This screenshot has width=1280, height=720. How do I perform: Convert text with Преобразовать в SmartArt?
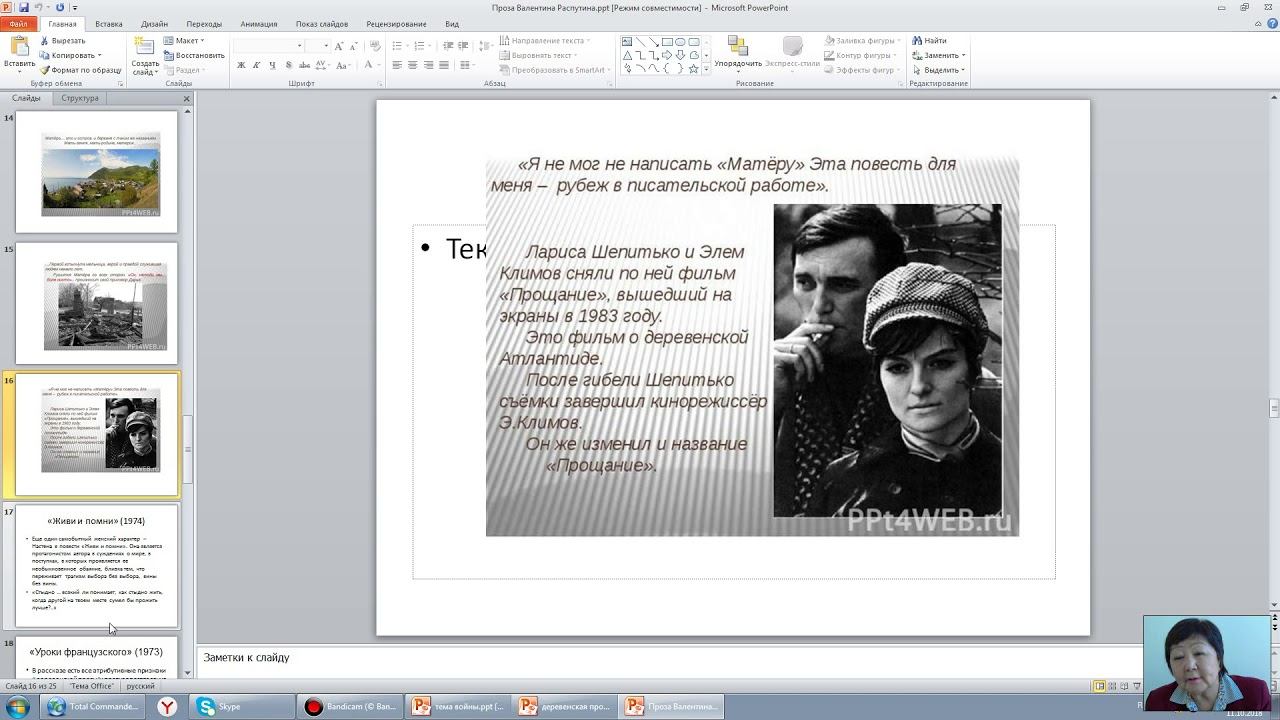pyautogui.click(x=556, y=70)
